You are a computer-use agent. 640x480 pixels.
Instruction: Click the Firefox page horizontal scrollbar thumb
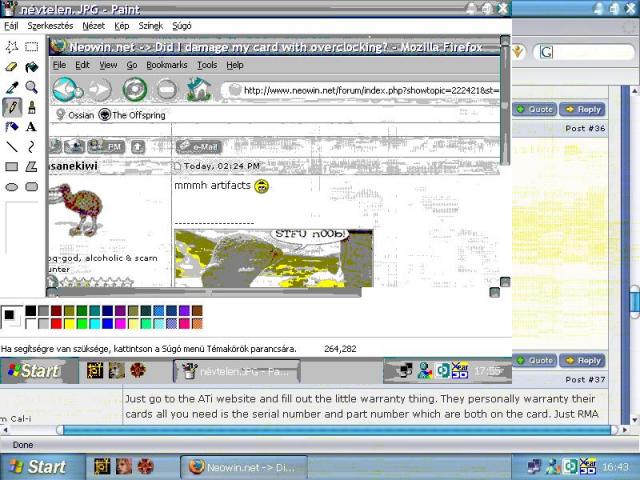coord(337,430)
